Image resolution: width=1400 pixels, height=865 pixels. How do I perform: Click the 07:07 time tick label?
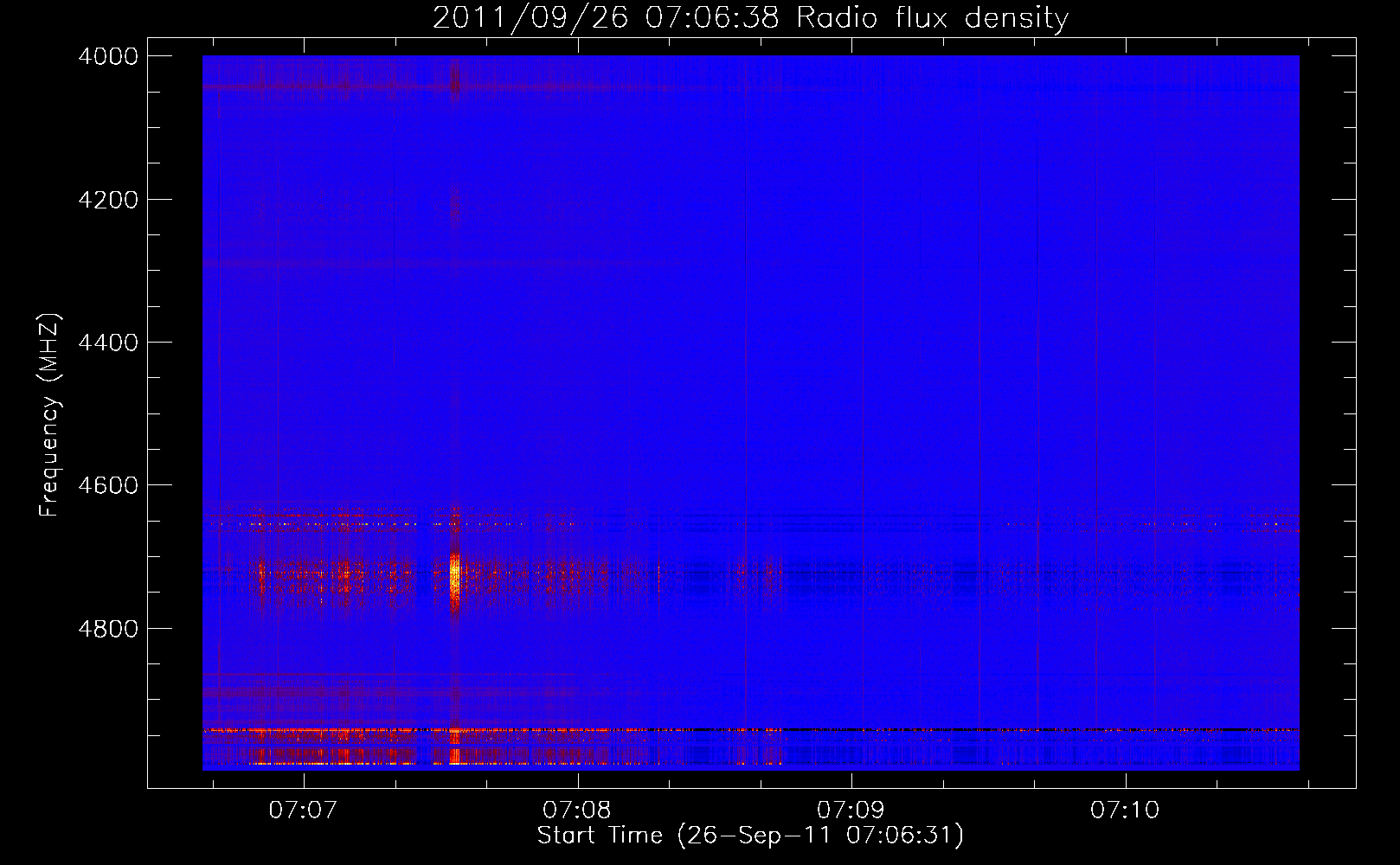tap(302, 810)
